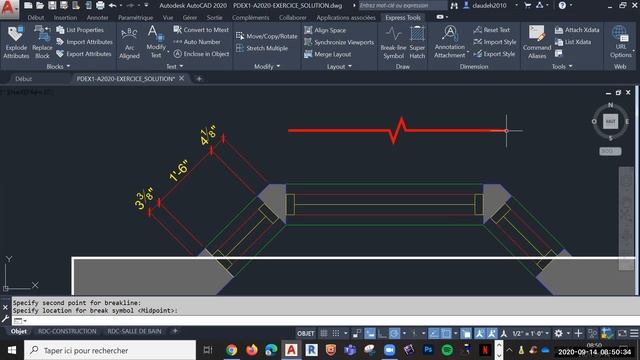This screenshot has height=360, width=640.
Task: Expand the Modify panel dropdown
Action: click(x=267, y=66)
